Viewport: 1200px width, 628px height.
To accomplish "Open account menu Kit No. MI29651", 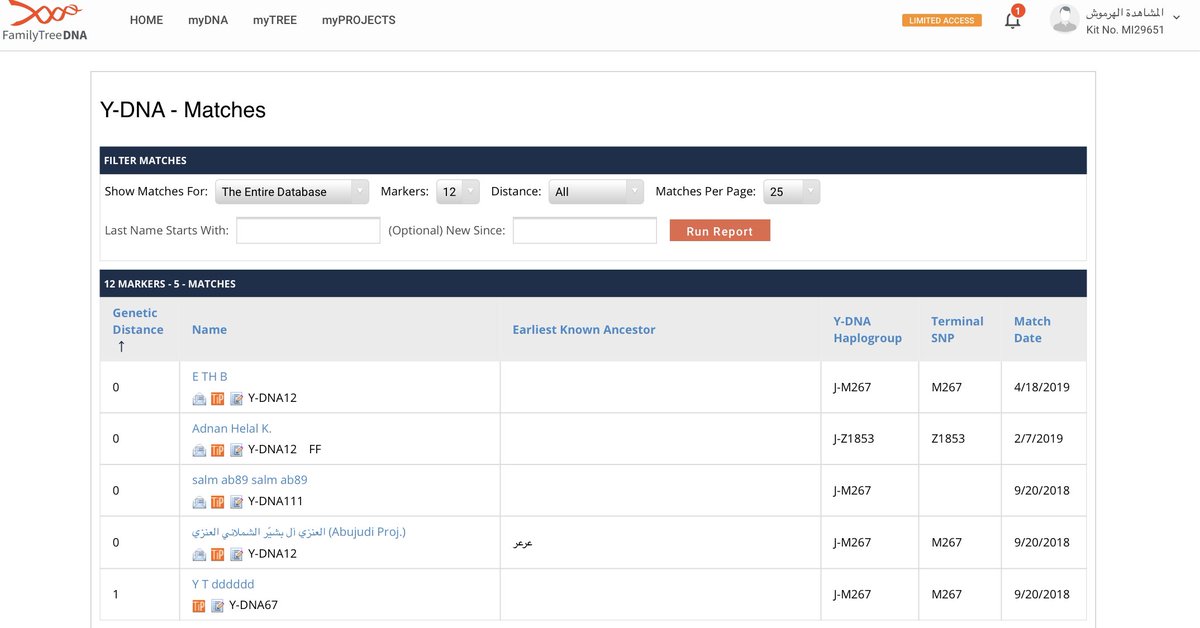I will point(1125,30).
